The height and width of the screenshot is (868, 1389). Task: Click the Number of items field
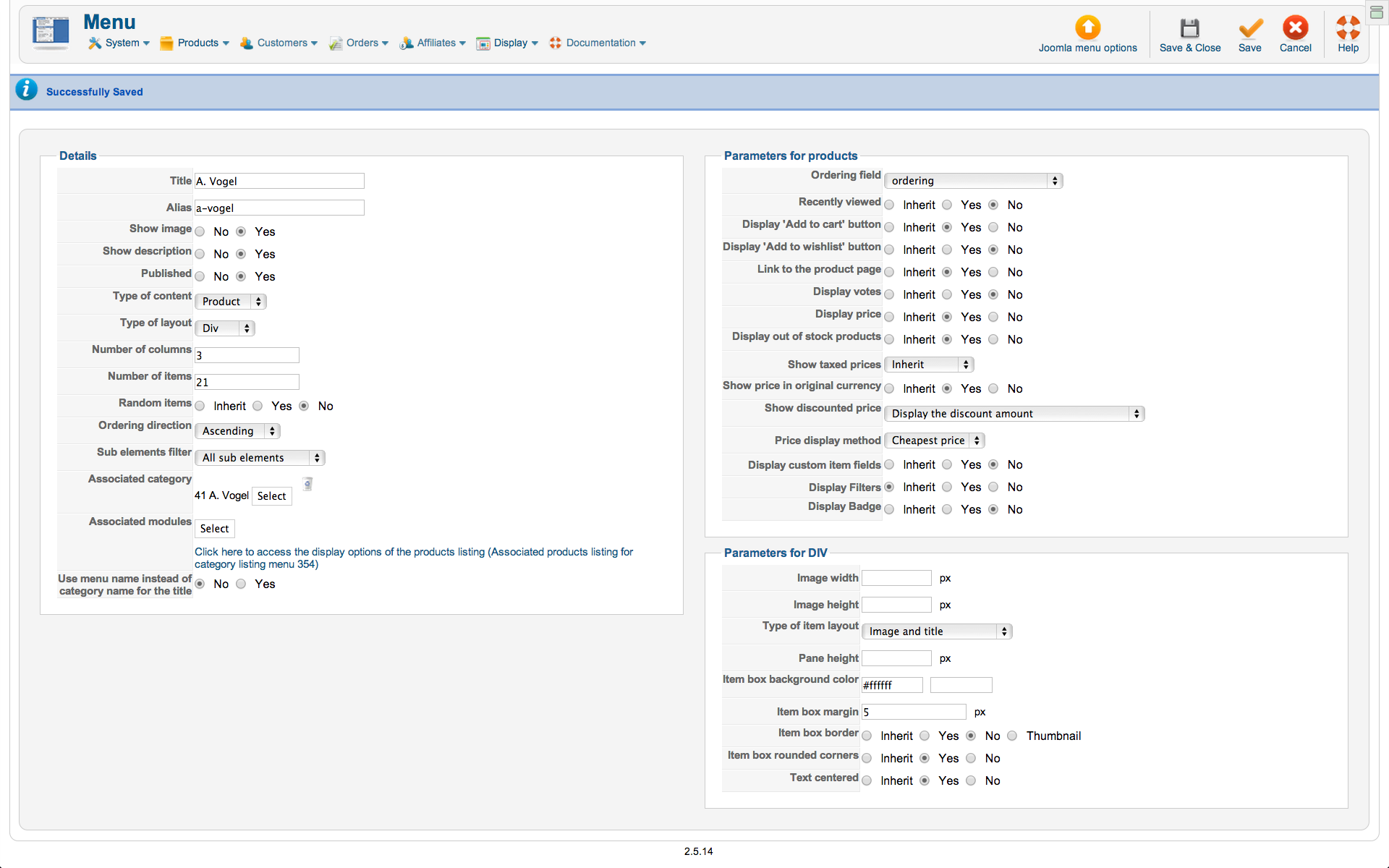(x=247, y=382)
